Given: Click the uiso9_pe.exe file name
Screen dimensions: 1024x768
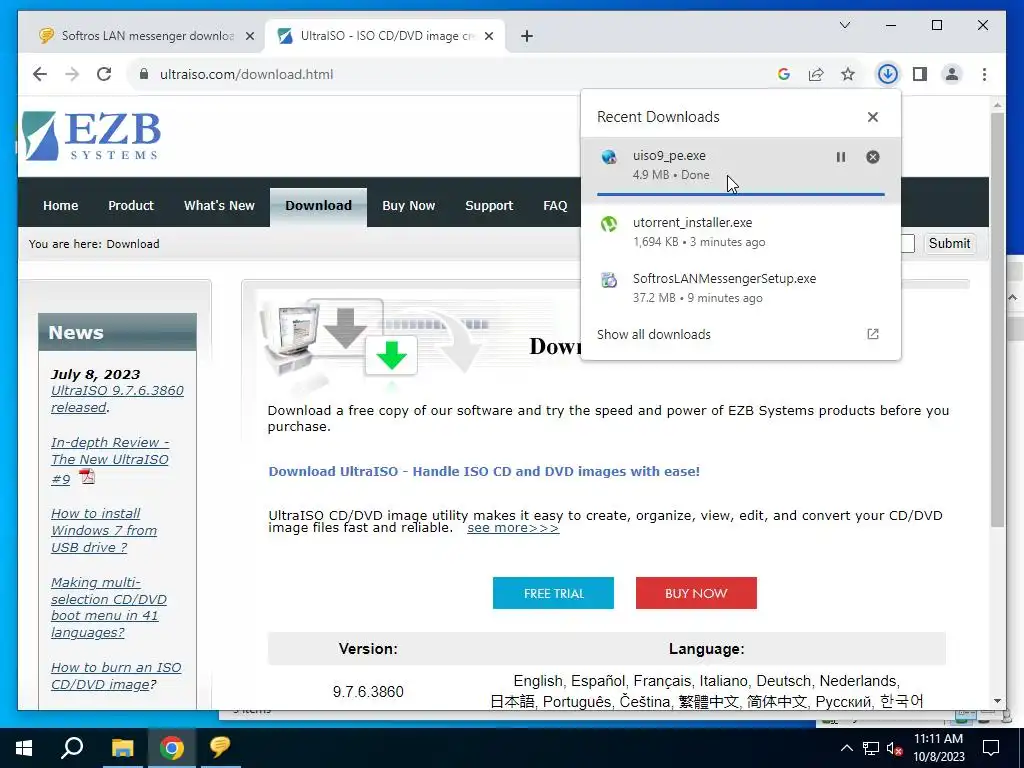Looking at the screenshot, I should (x=669, y=155).
